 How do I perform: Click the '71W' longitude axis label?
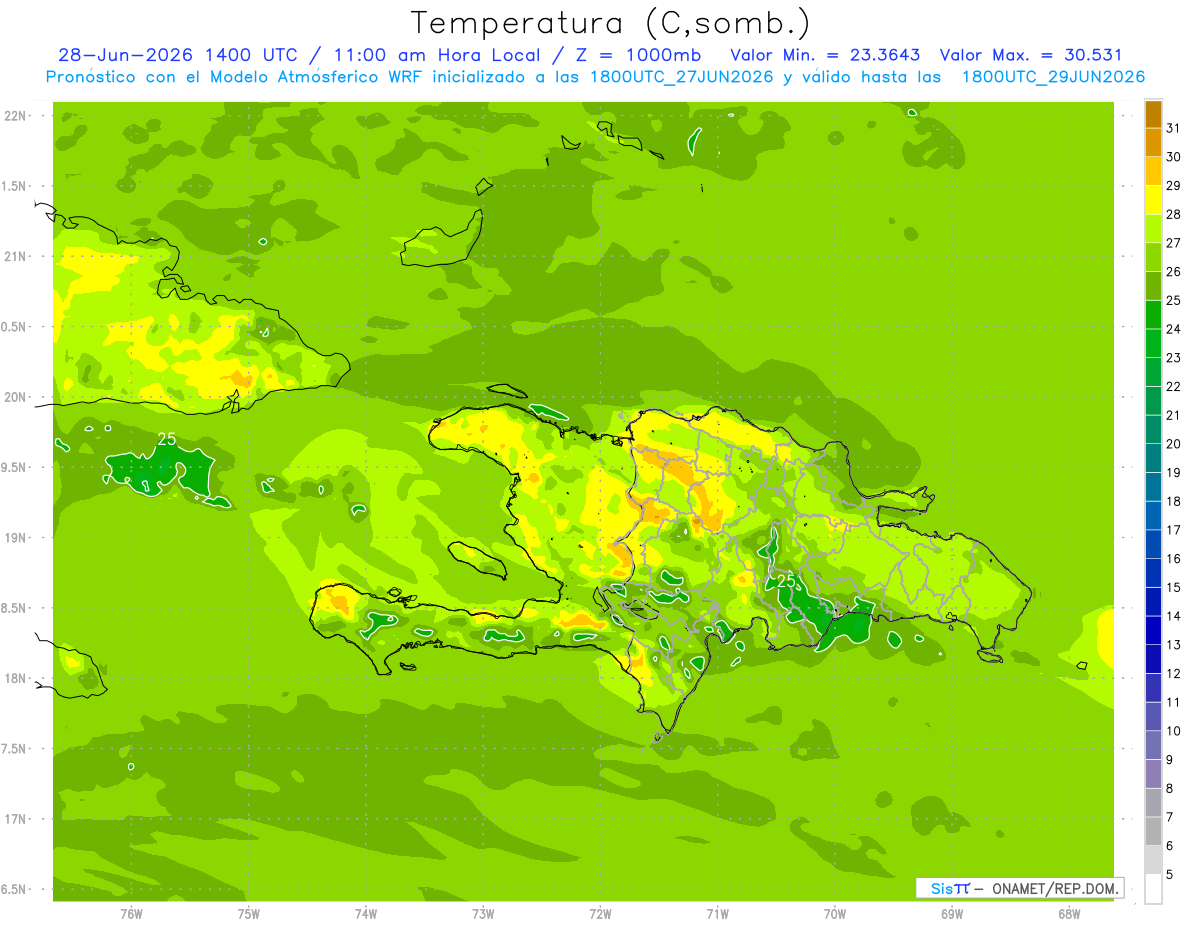coord(717,914)
